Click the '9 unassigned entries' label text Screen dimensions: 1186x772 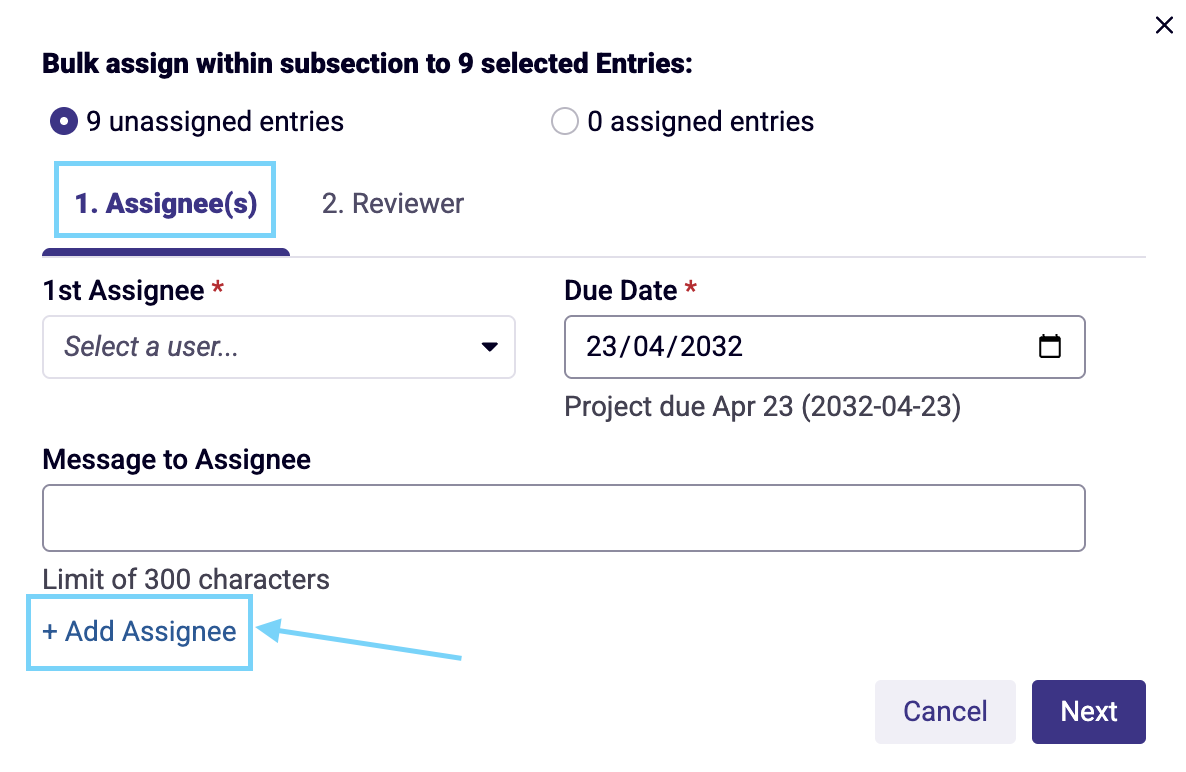(215, 121)
